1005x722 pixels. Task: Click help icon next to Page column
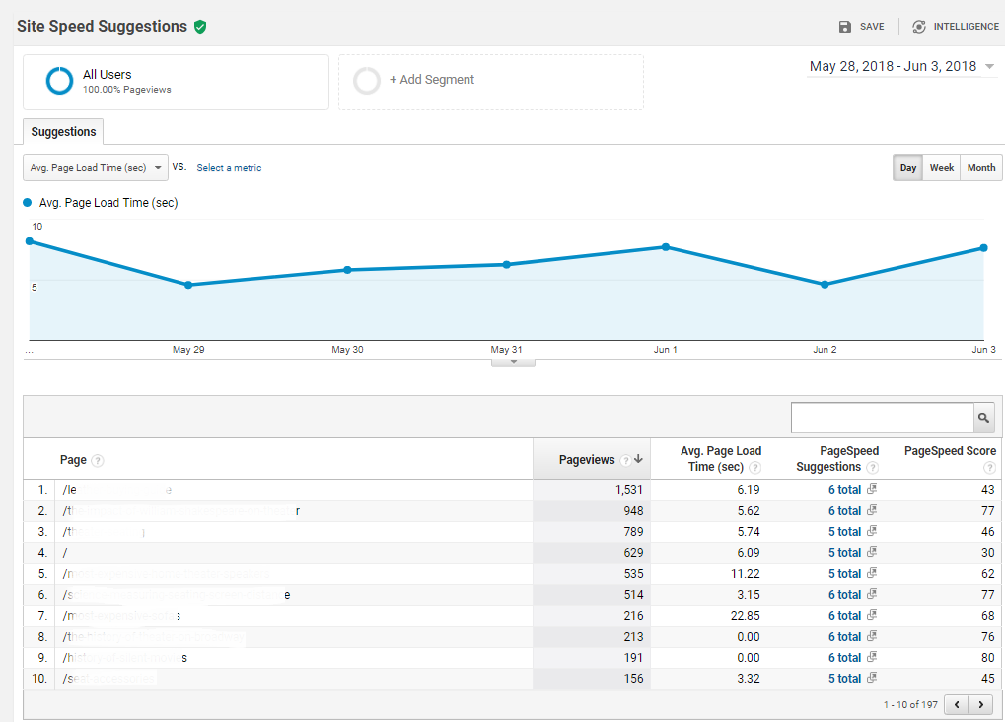(98, 461)
